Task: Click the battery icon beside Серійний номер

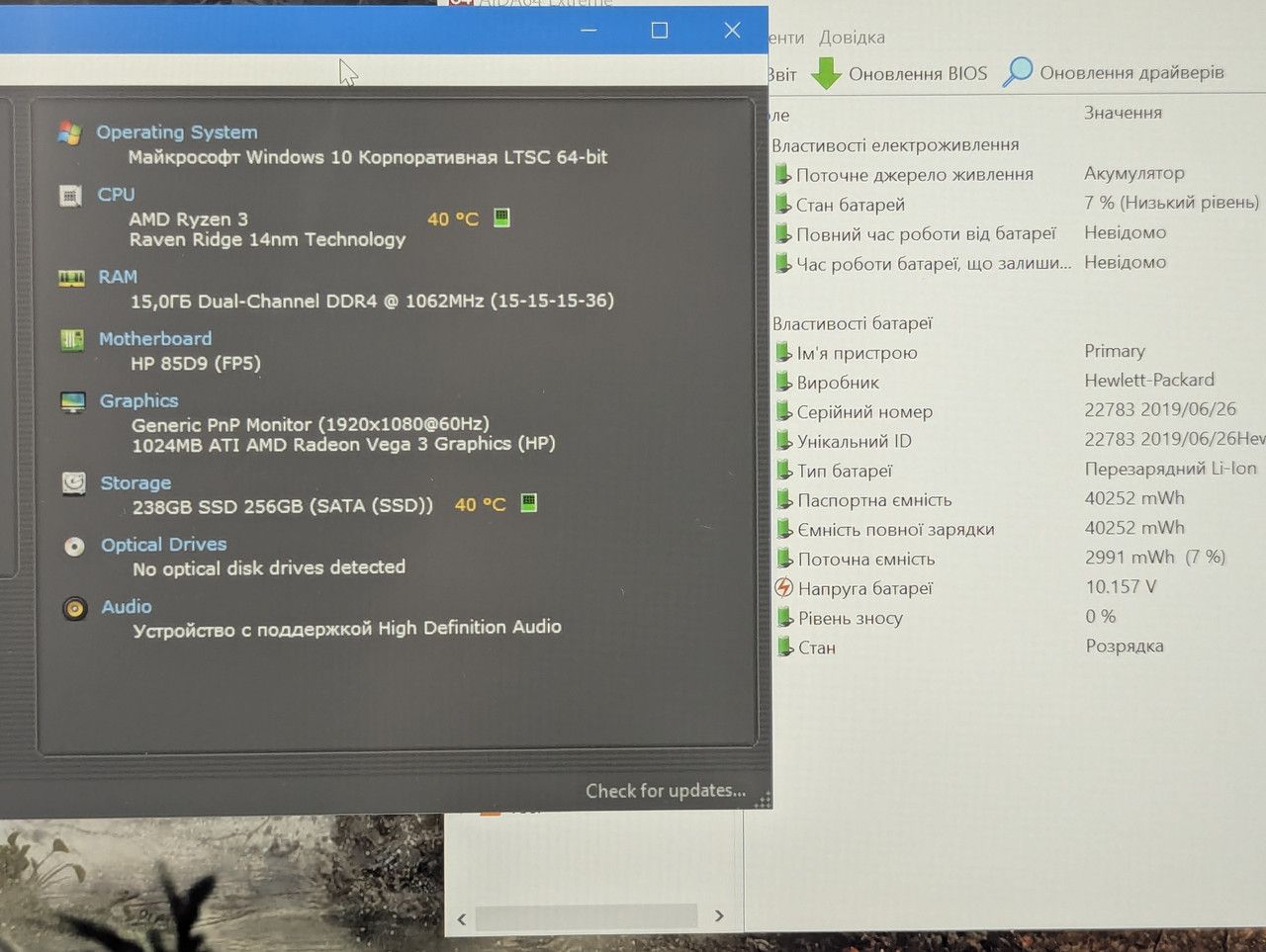Action: point(784,411)
